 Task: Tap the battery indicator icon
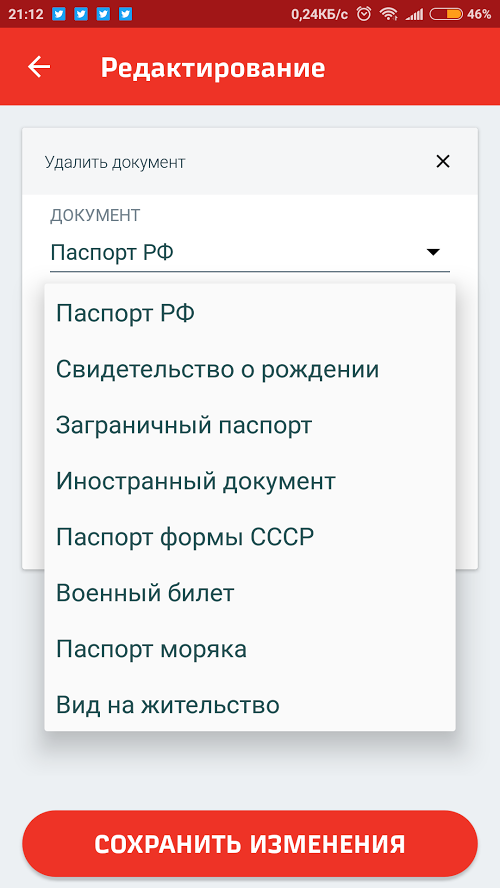[446, 14]
